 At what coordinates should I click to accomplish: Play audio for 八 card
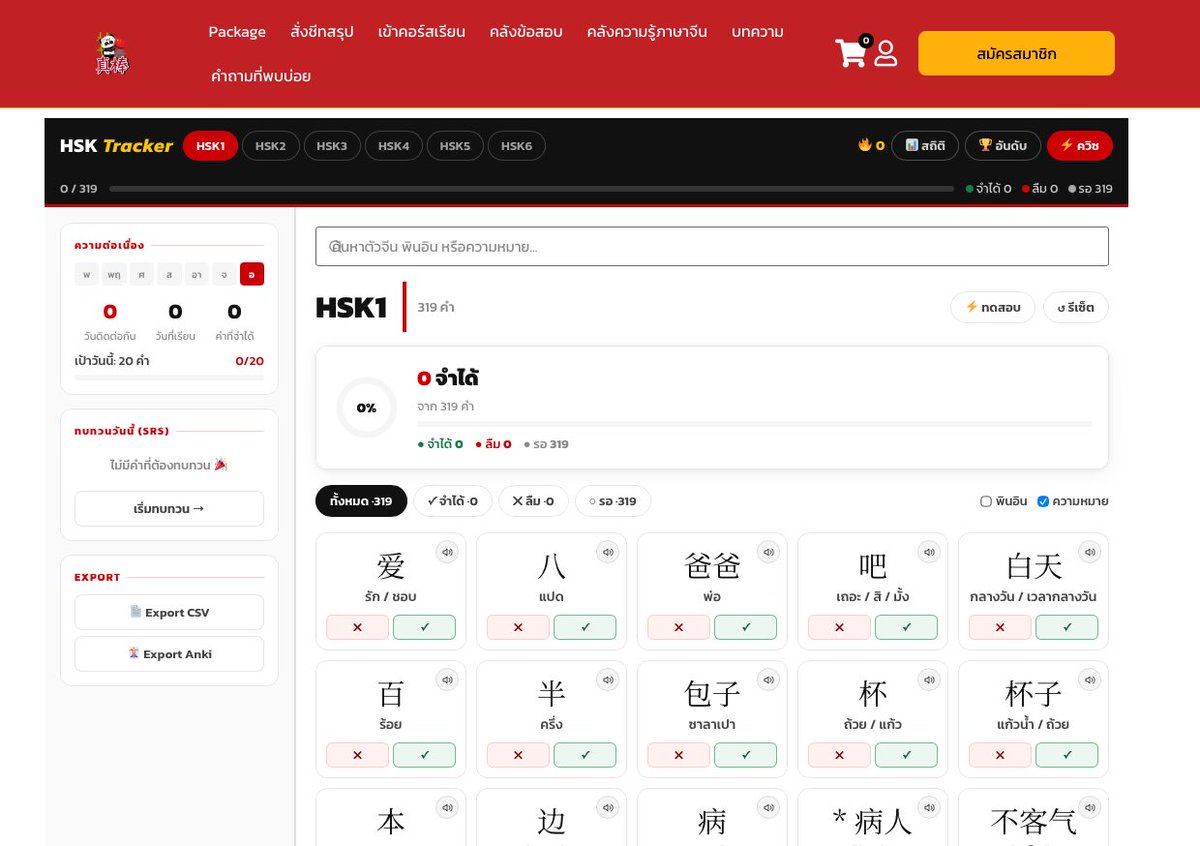pos(608,551)
